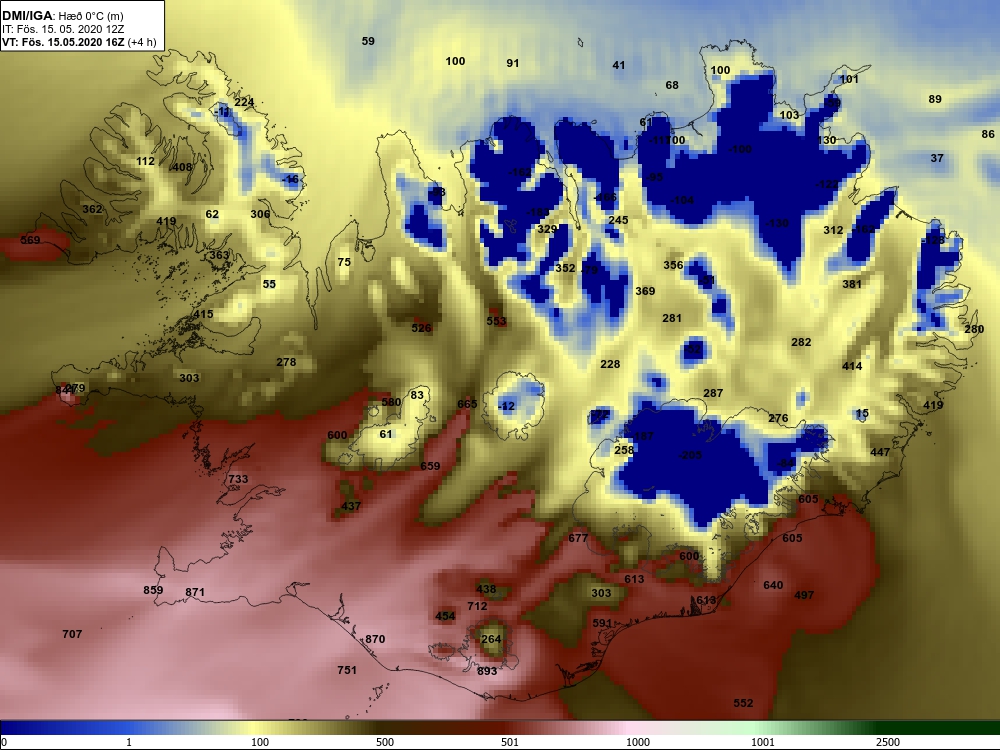Select the map value '41'
This screenshot has width=1000, height=750.
619,65
